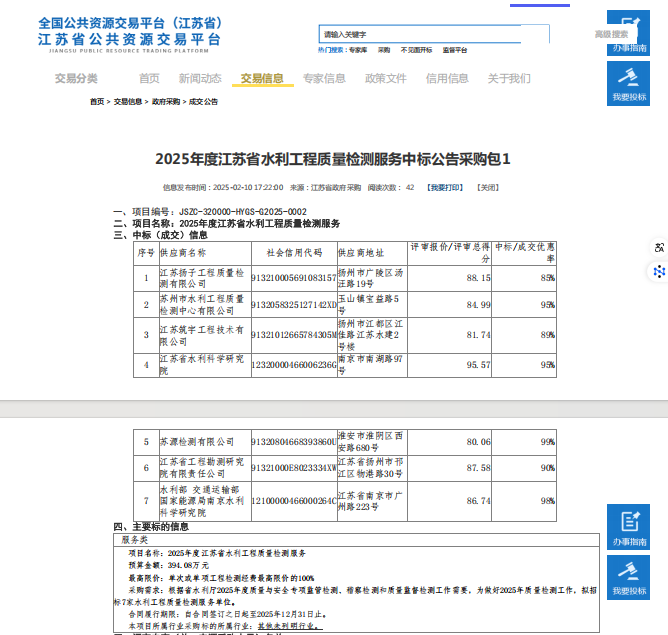Click 政府采购 in the breadcrumb trail
The width and height of the screenshot is (668, 635).
pos(166,102)
